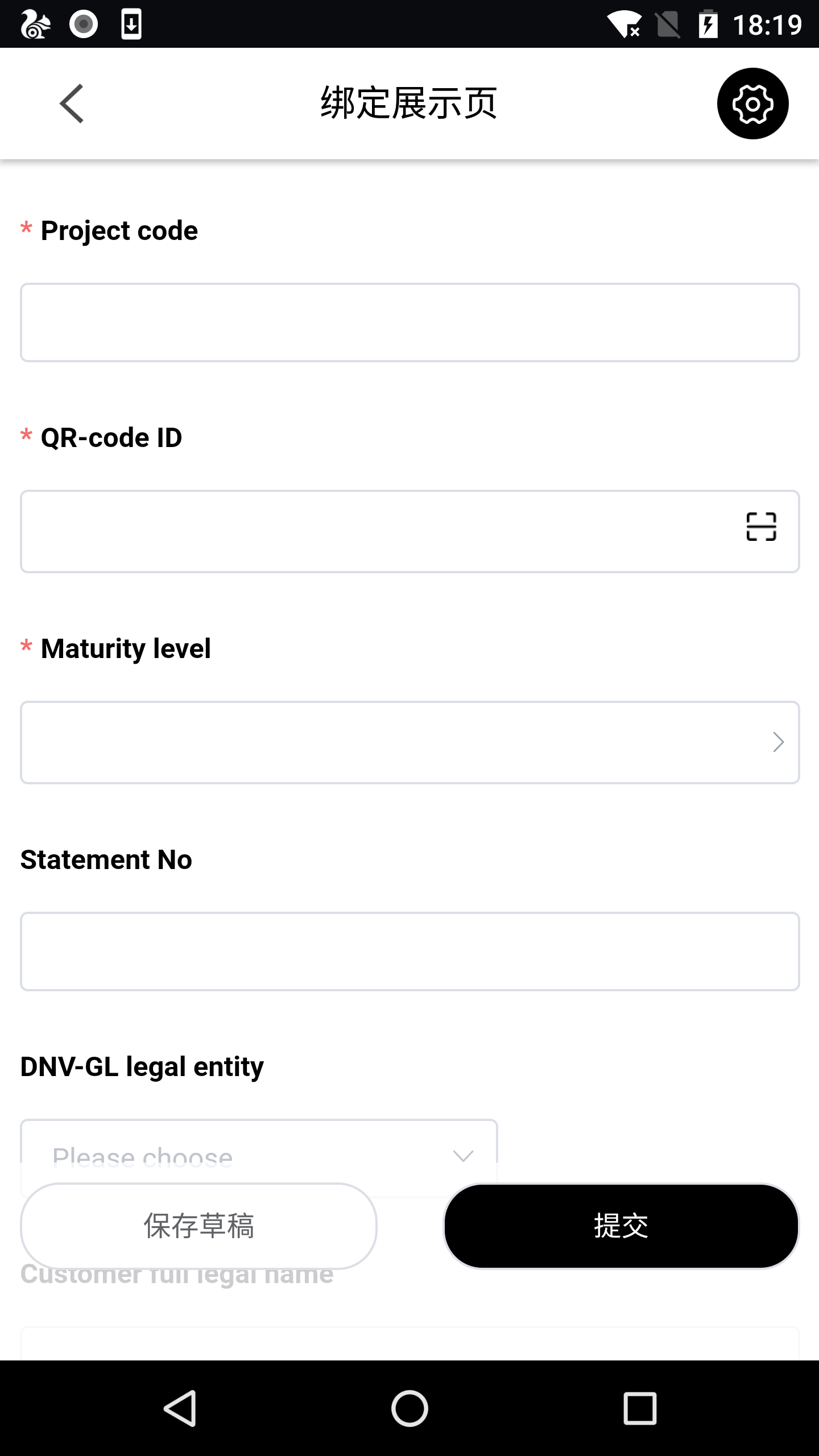Screen dimensions: 819x1456
Task: Click inside the Project code input field
Action: pos(409,321)
